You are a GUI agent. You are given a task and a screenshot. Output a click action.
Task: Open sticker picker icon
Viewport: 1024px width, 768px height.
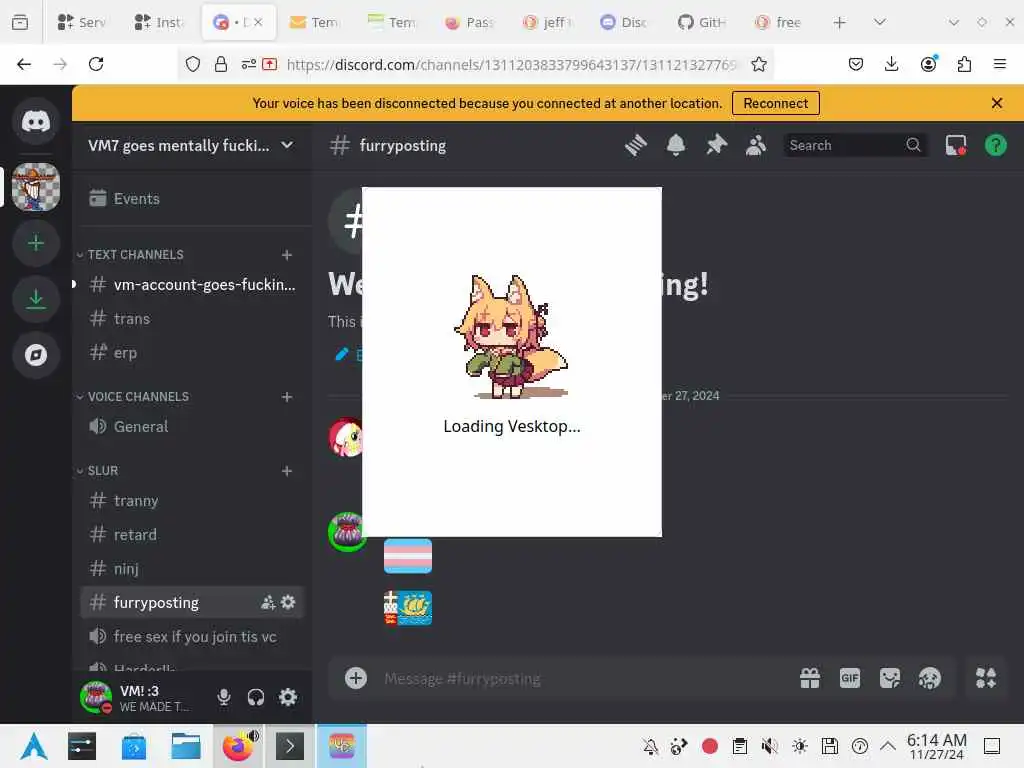(x=889, y=679)
